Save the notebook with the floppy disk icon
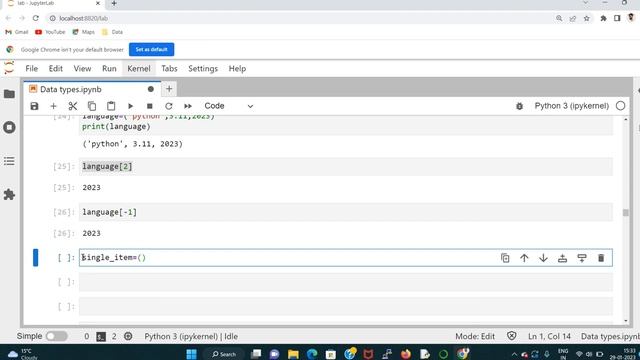The width and height of the screenshot is (640, 360). [x=34, y=106]
